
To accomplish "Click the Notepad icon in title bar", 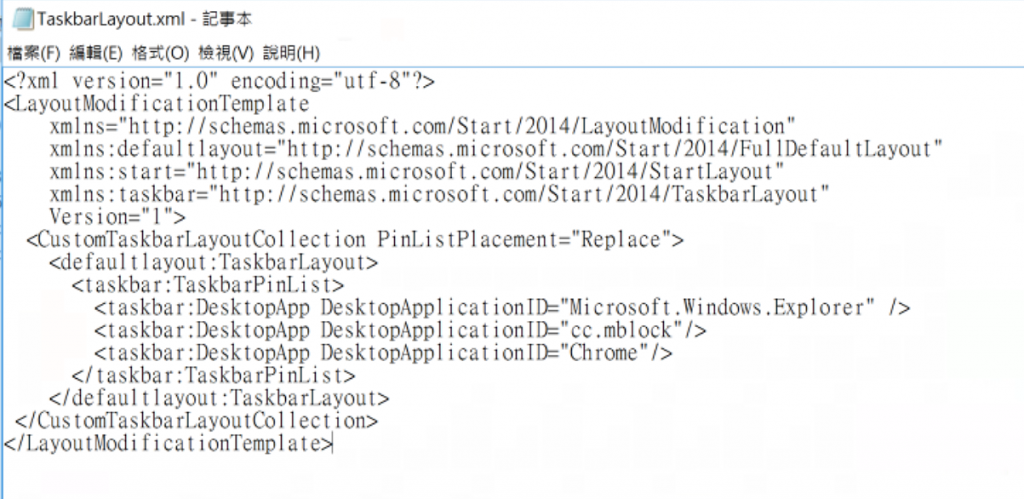I will tap(24, 20).
